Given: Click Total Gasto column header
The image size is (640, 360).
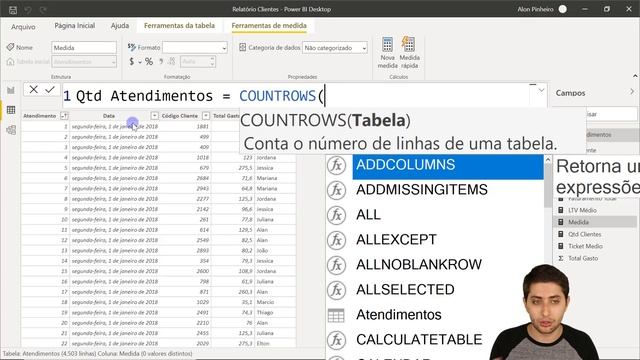Looking at the screenshot, I should (x=226, y=116).
